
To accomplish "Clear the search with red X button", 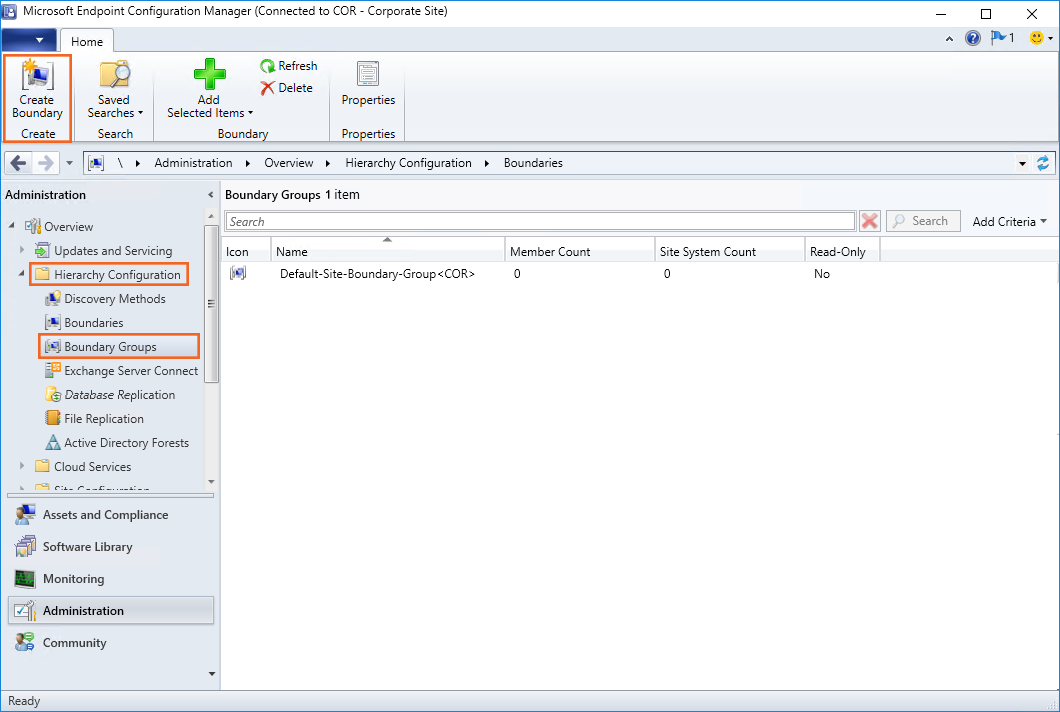I will (870, 221).
